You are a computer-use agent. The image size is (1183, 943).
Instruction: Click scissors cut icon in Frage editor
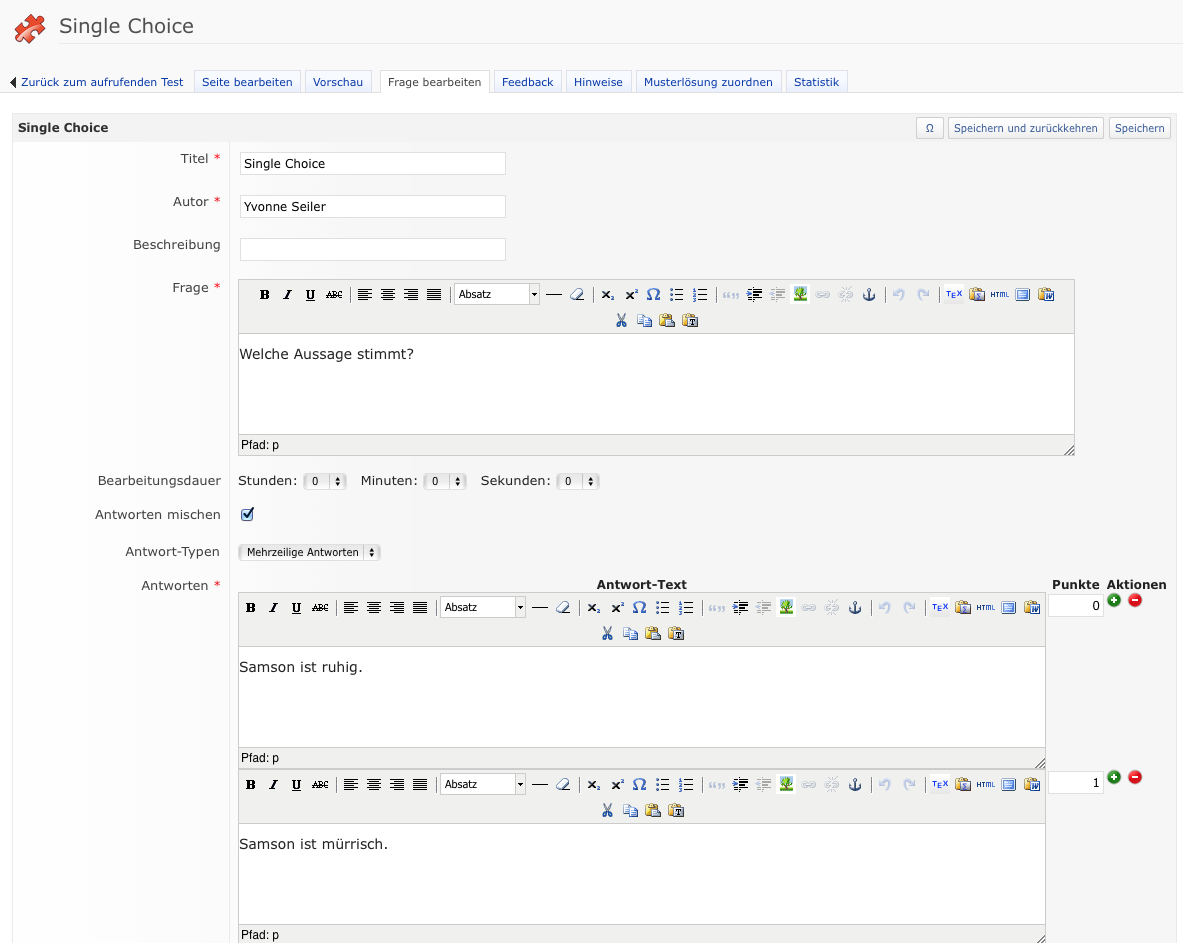tap(621, 321)
